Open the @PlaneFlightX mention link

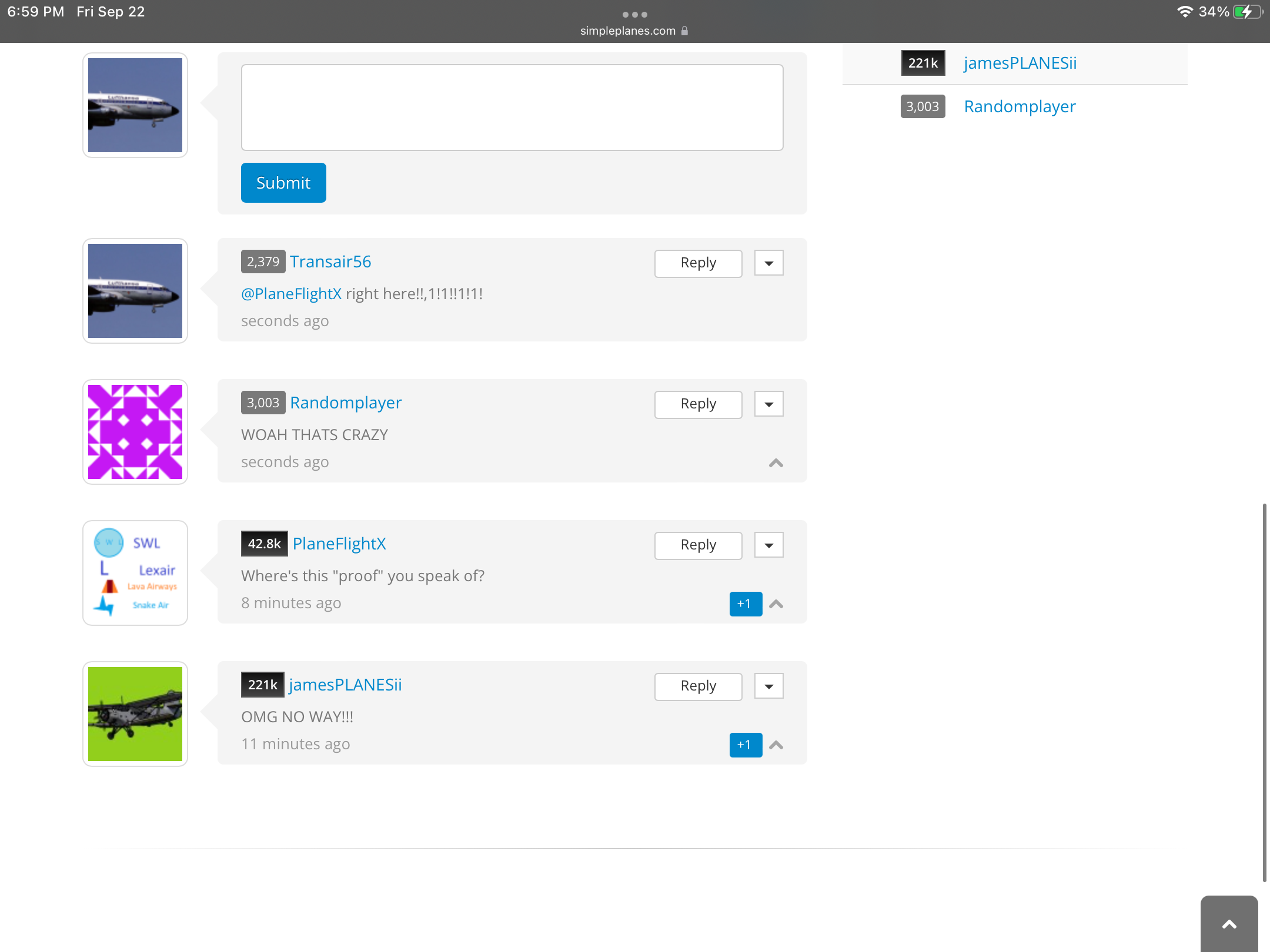tap(291, 294)
